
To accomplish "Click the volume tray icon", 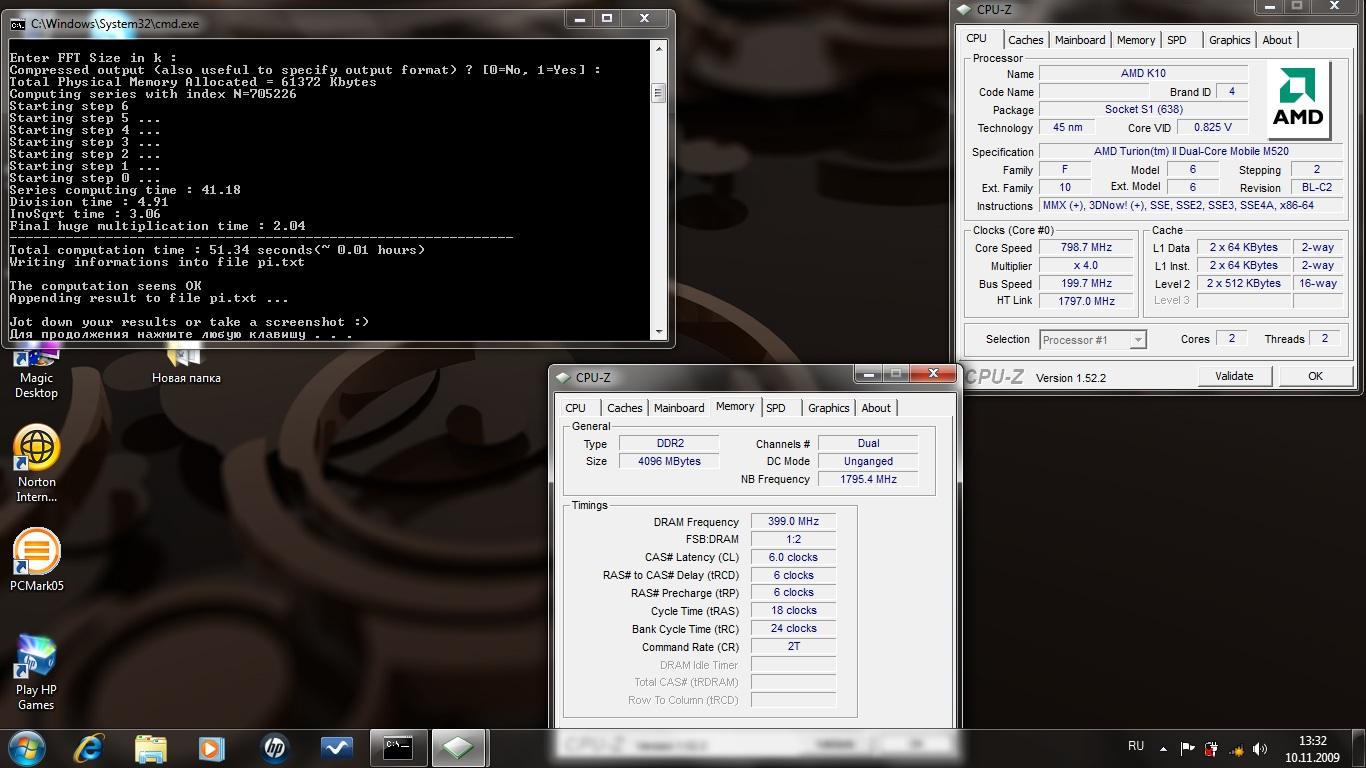I will pyautogui.click(x=1262, y=748).
